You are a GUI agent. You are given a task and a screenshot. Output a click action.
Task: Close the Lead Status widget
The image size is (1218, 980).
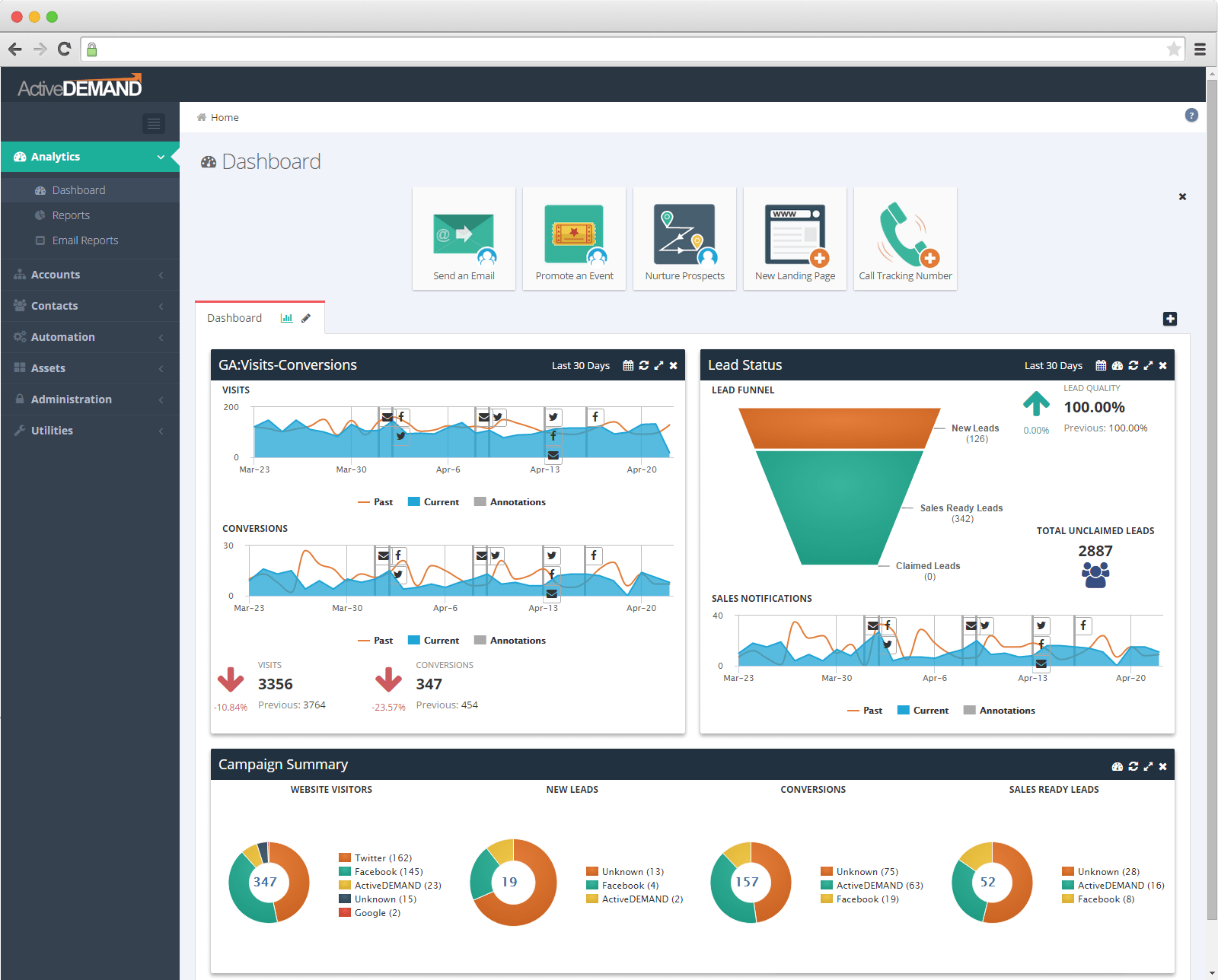1162,365
